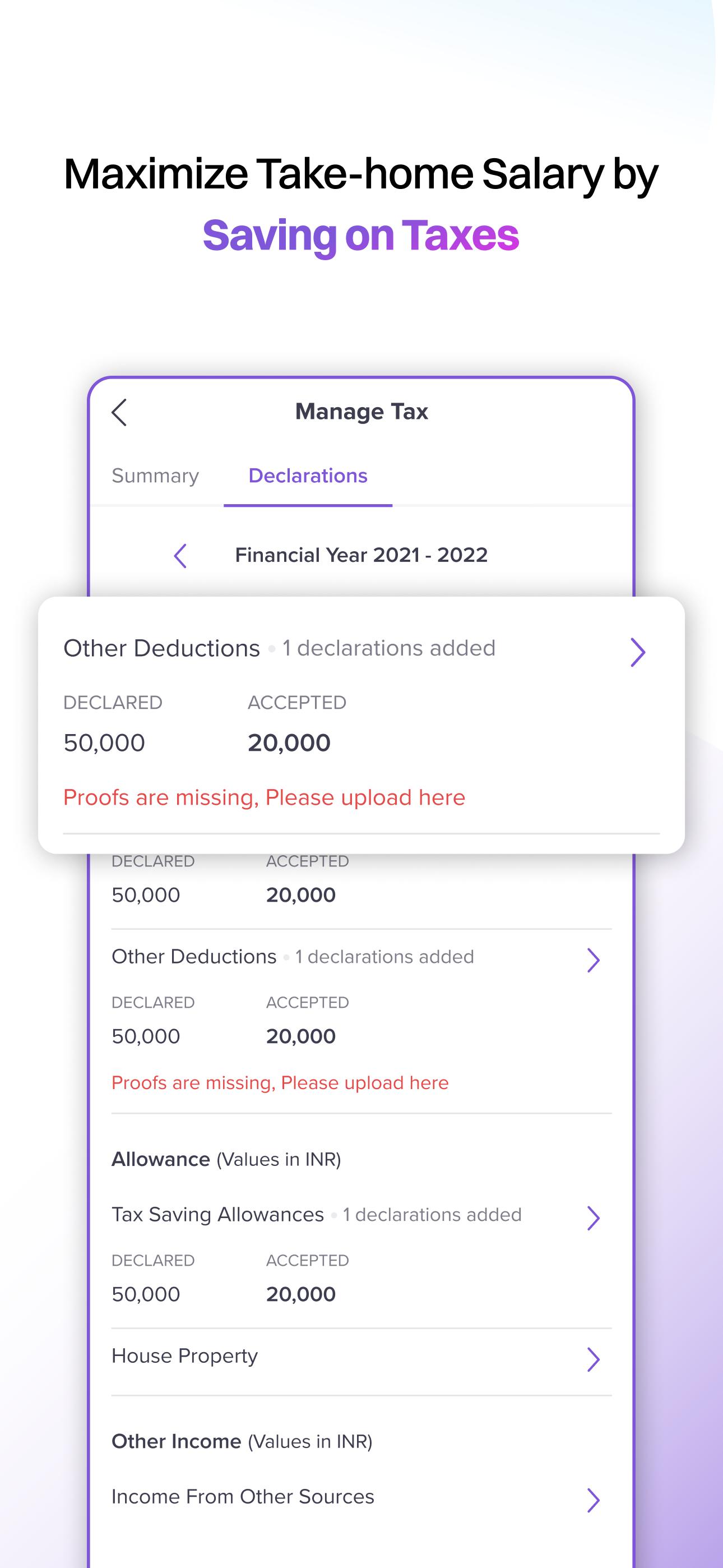Image resolution: width=723 pixels, height=1568 pixels.
Task: Expand House Property chevron
Action: point(594,1359)
